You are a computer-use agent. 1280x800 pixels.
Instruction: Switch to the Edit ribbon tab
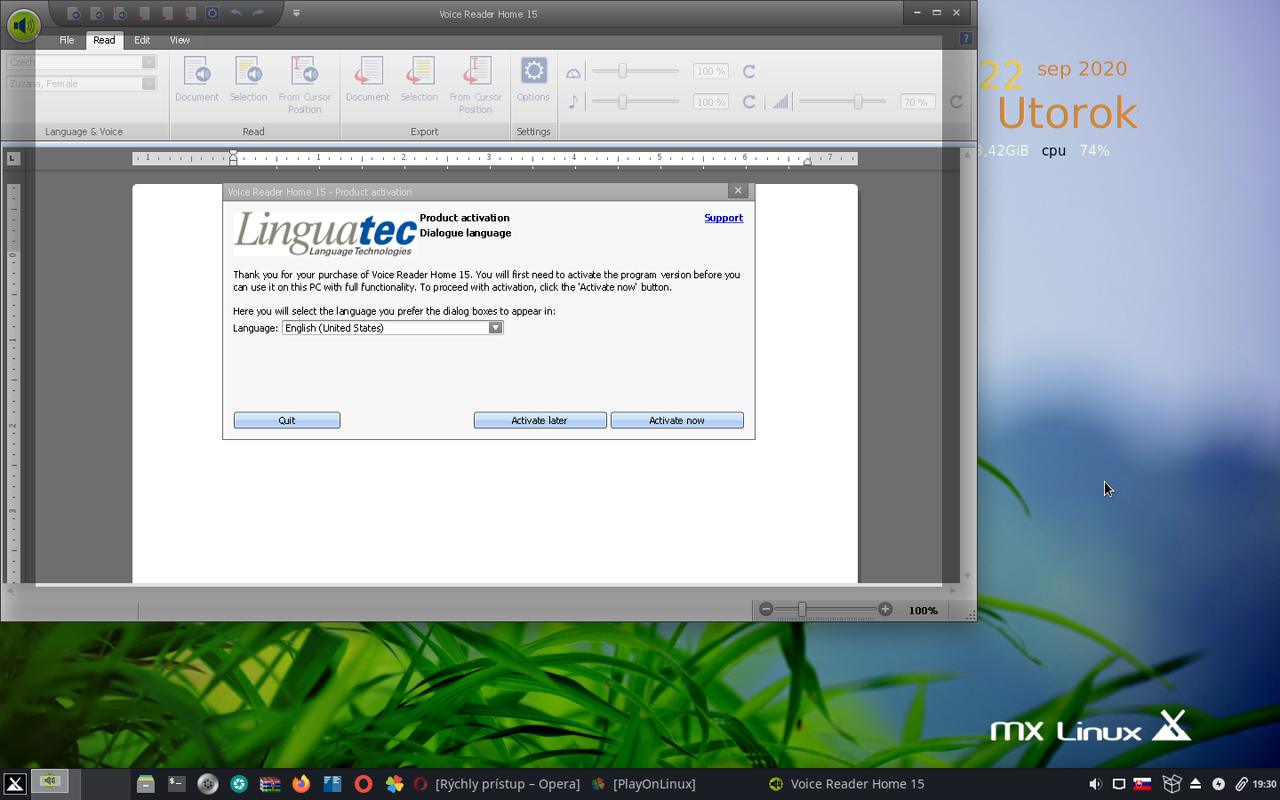click(x=142, y=40)
